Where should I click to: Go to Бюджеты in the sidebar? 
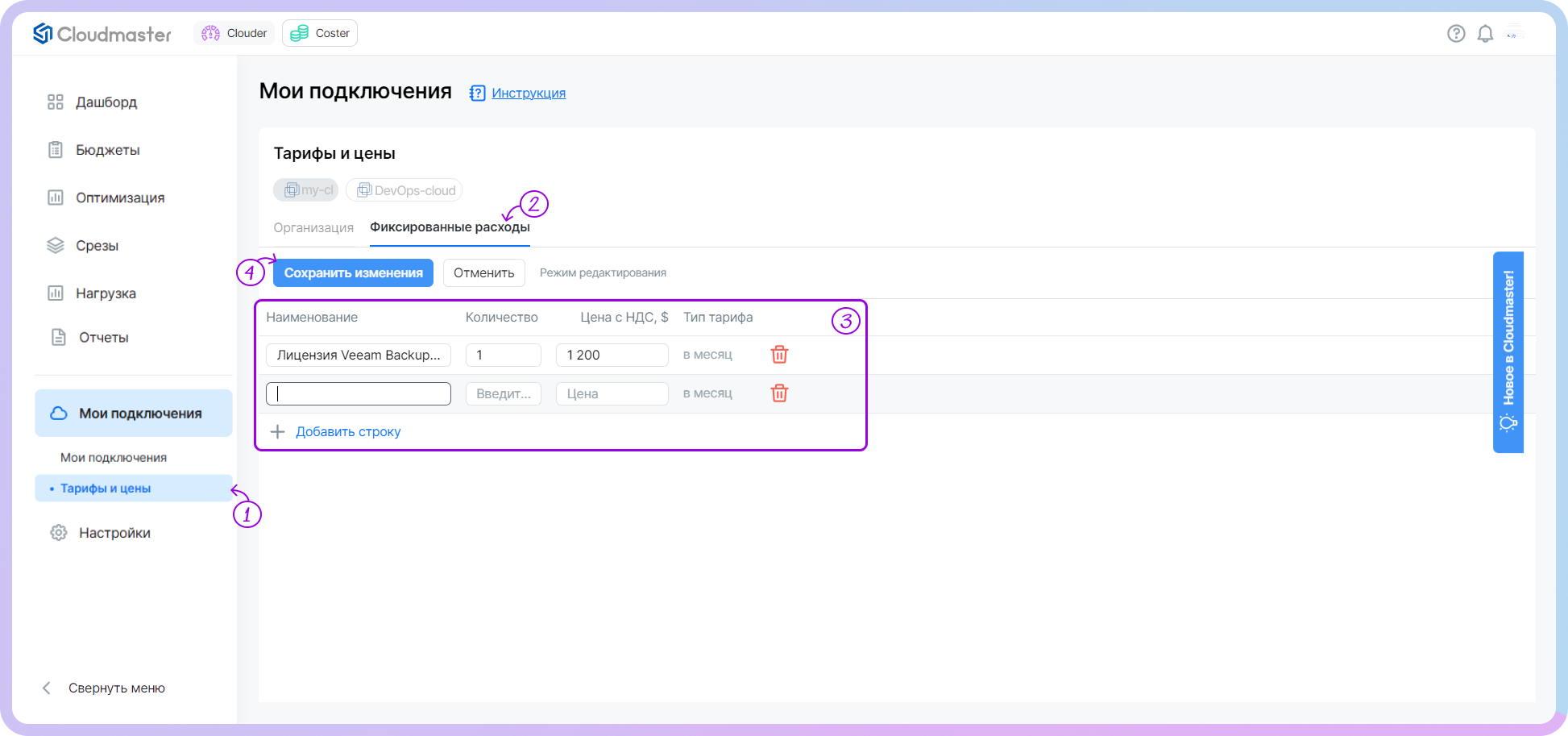(107, 150)
